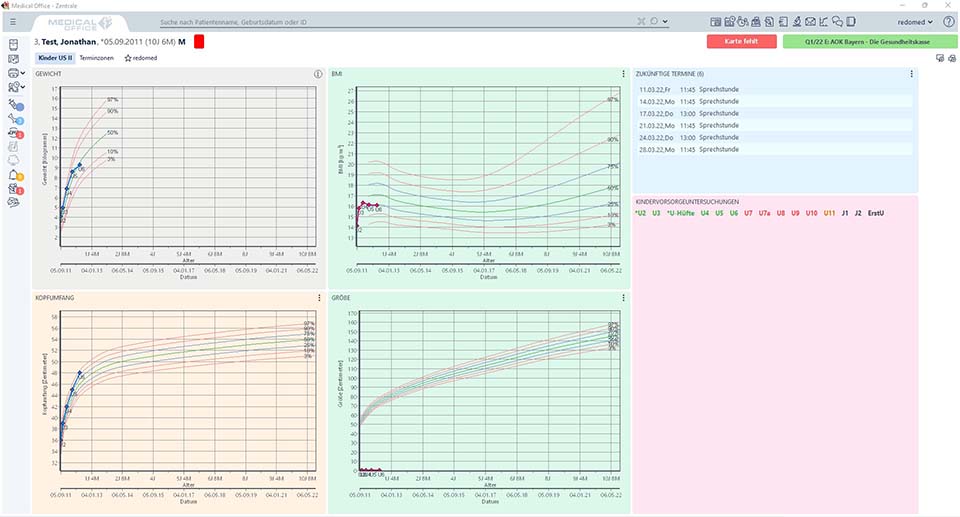This screenshot has width=960, height=517.
Task: Open the KOPFUMFANG panel options menu
Action: coord(319,298)
